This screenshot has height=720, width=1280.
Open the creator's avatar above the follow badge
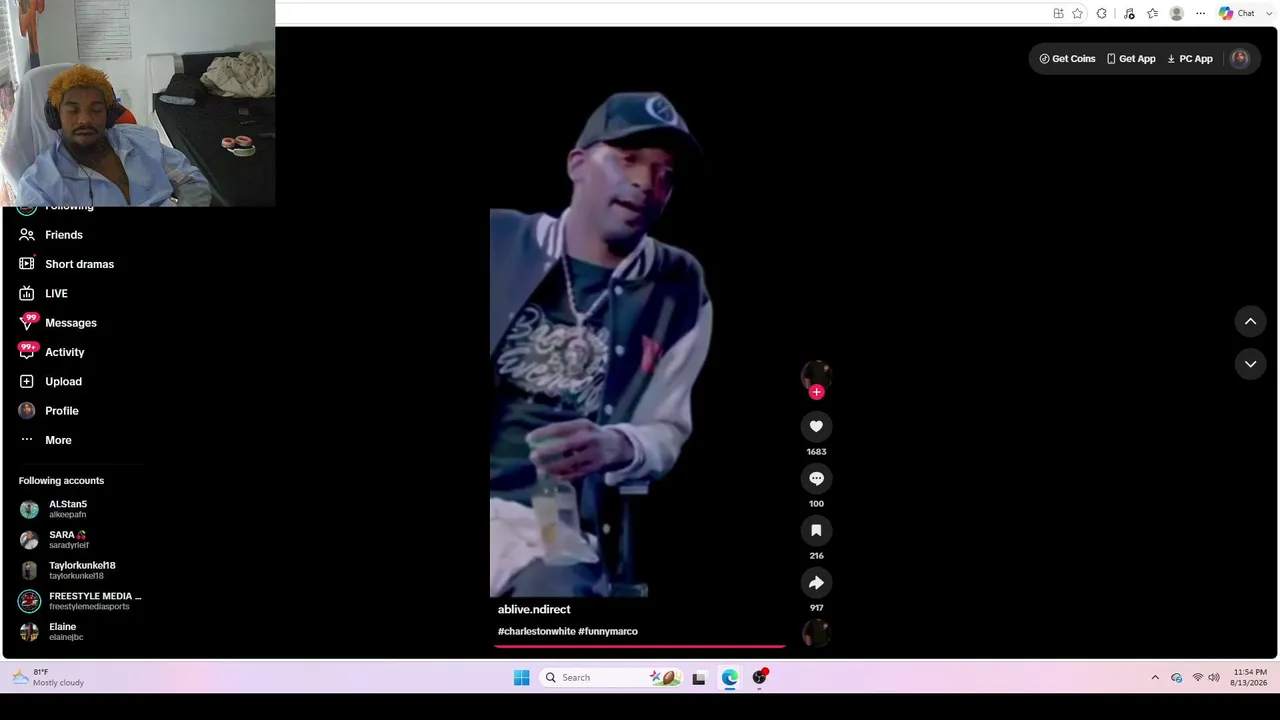coord(816,374)
